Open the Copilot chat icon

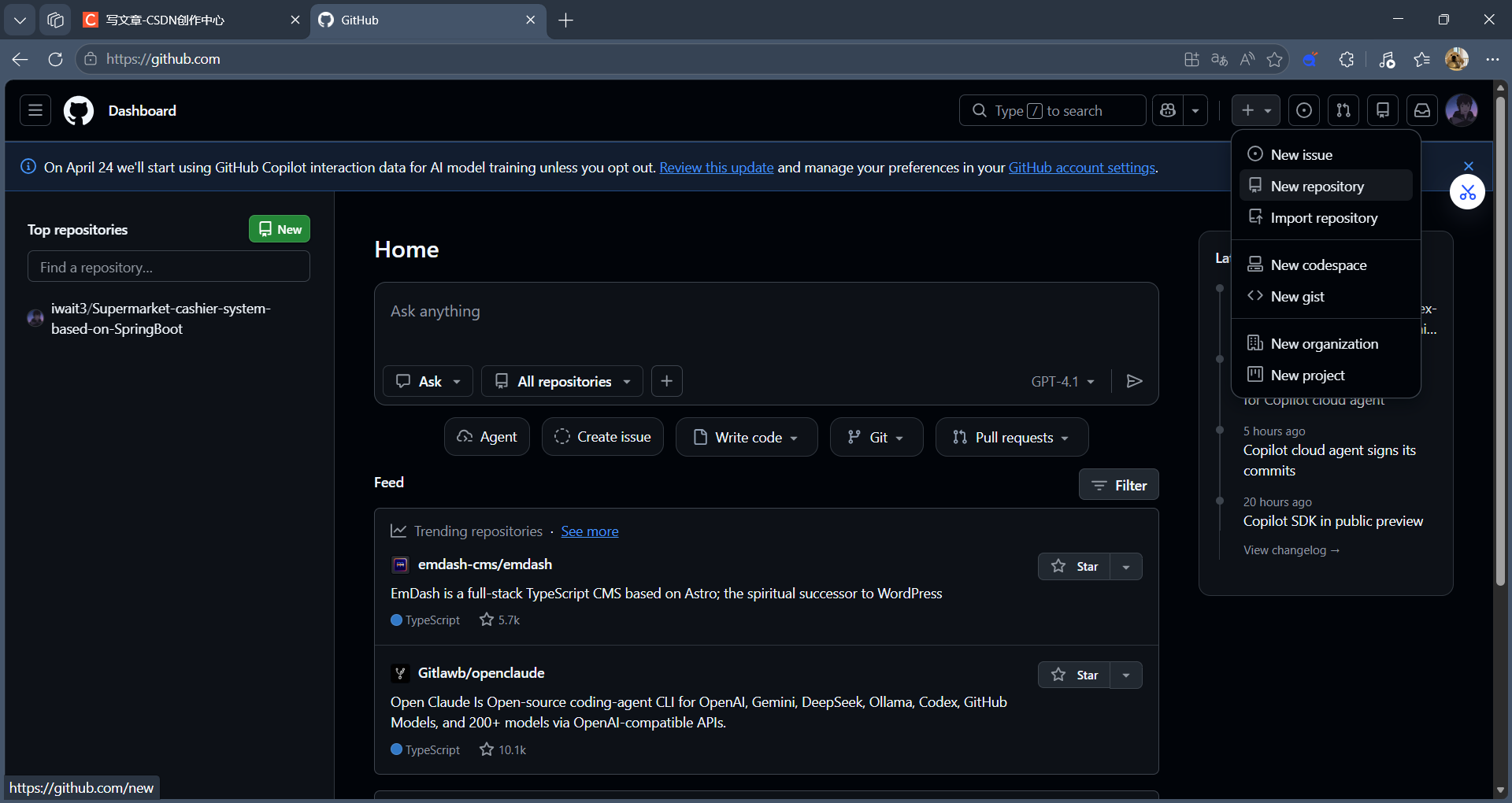(x=1168, y=110)
